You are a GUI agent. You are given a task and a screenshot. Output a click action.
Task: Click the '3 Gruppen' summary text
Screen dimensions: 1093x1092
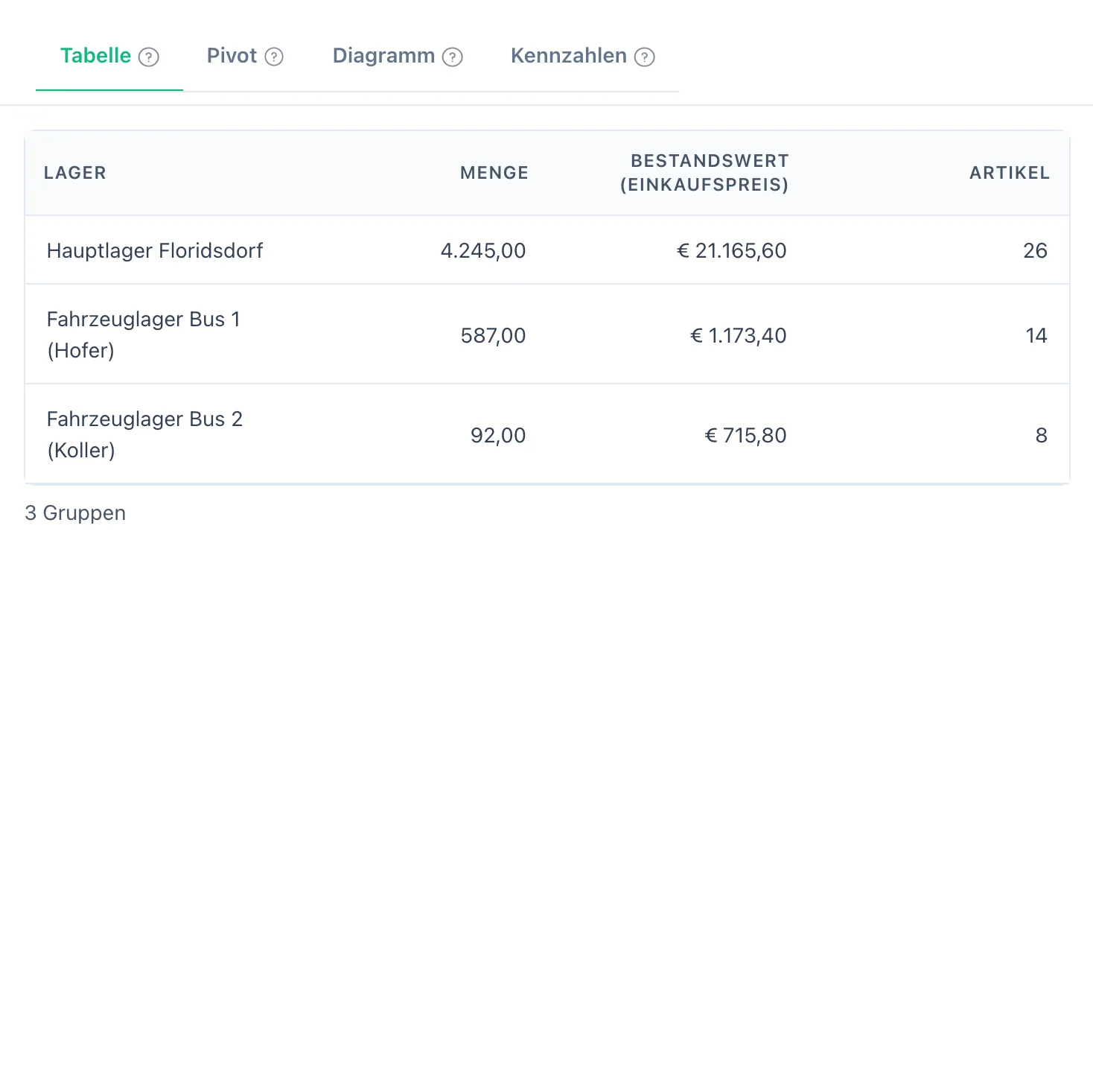tap(75, 513)
